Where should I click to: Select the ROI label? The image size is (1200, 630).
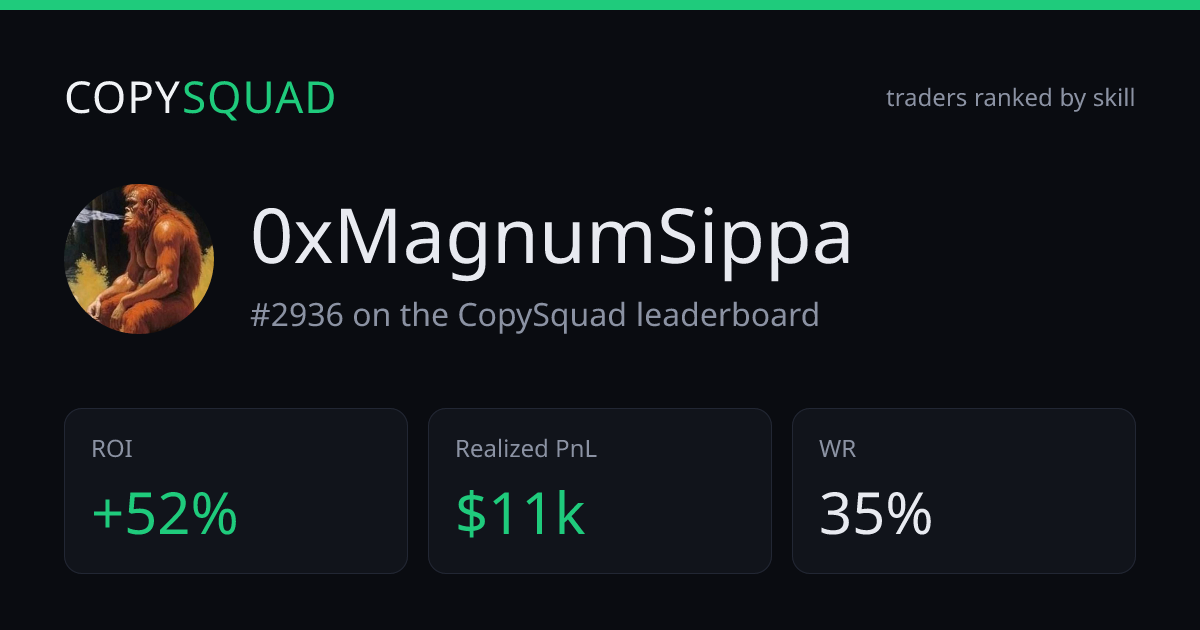pyautogui.click(x=112, y=449)
